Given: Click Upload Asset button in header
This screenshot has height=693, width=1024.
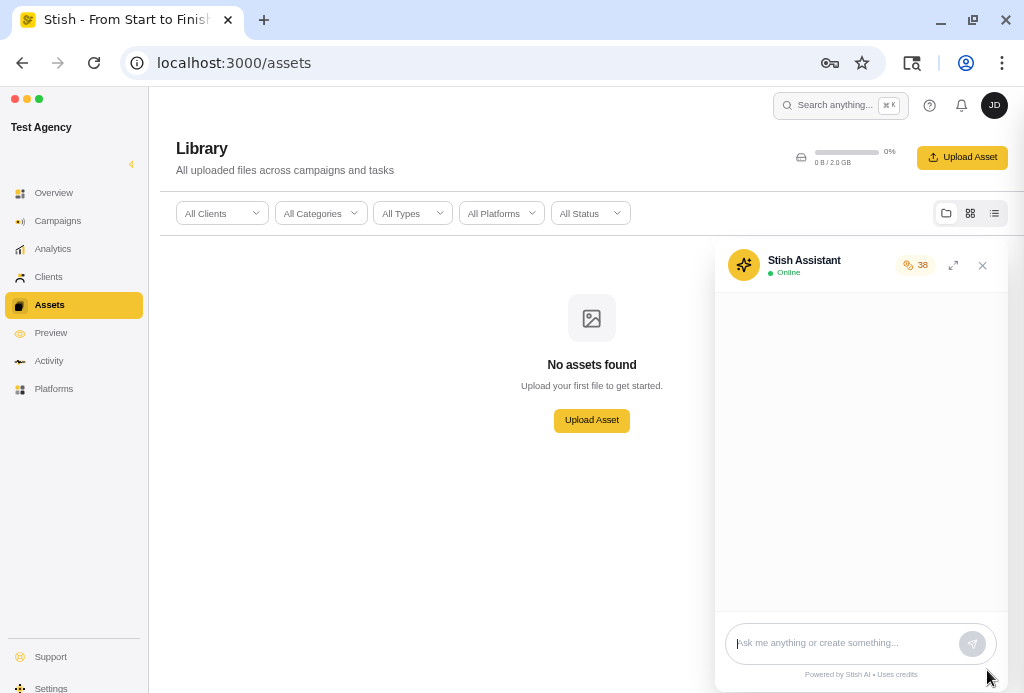Looking at the screenshot, I should [x=962, y=158].
